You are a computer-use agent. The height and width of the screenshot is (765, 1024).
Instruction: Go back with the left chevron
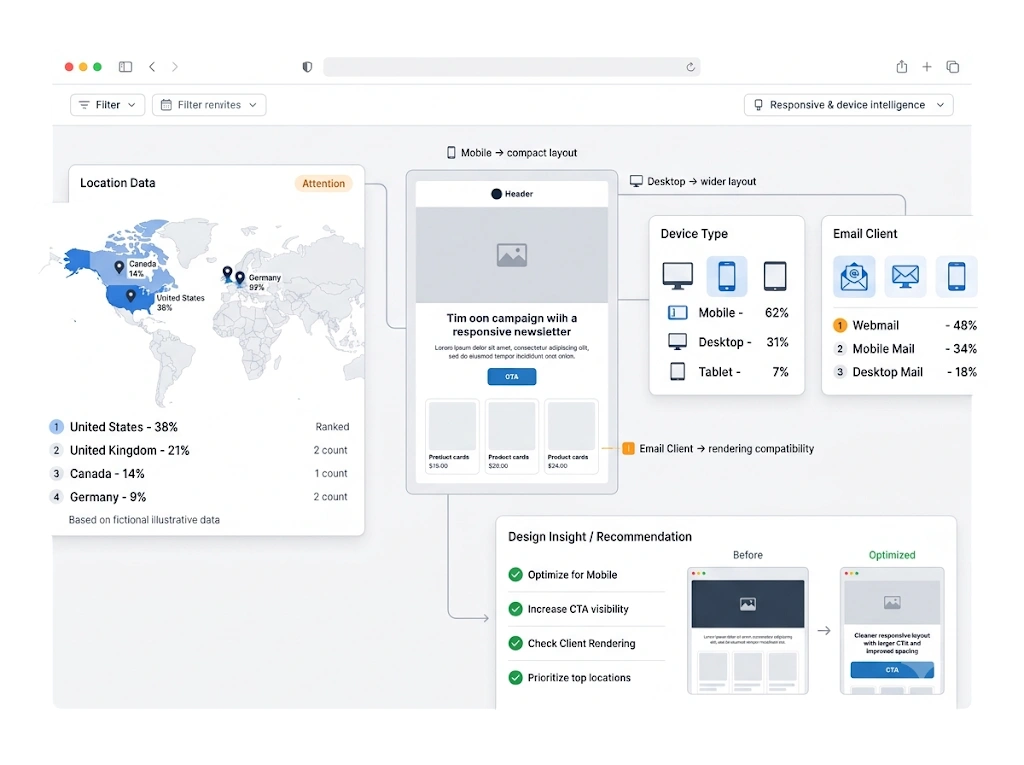(x=152, y=67)
